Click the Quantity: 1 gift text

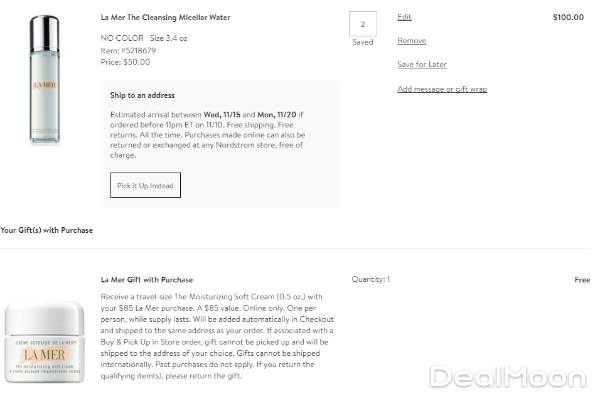pyautogui.click(x=371, y=280)
